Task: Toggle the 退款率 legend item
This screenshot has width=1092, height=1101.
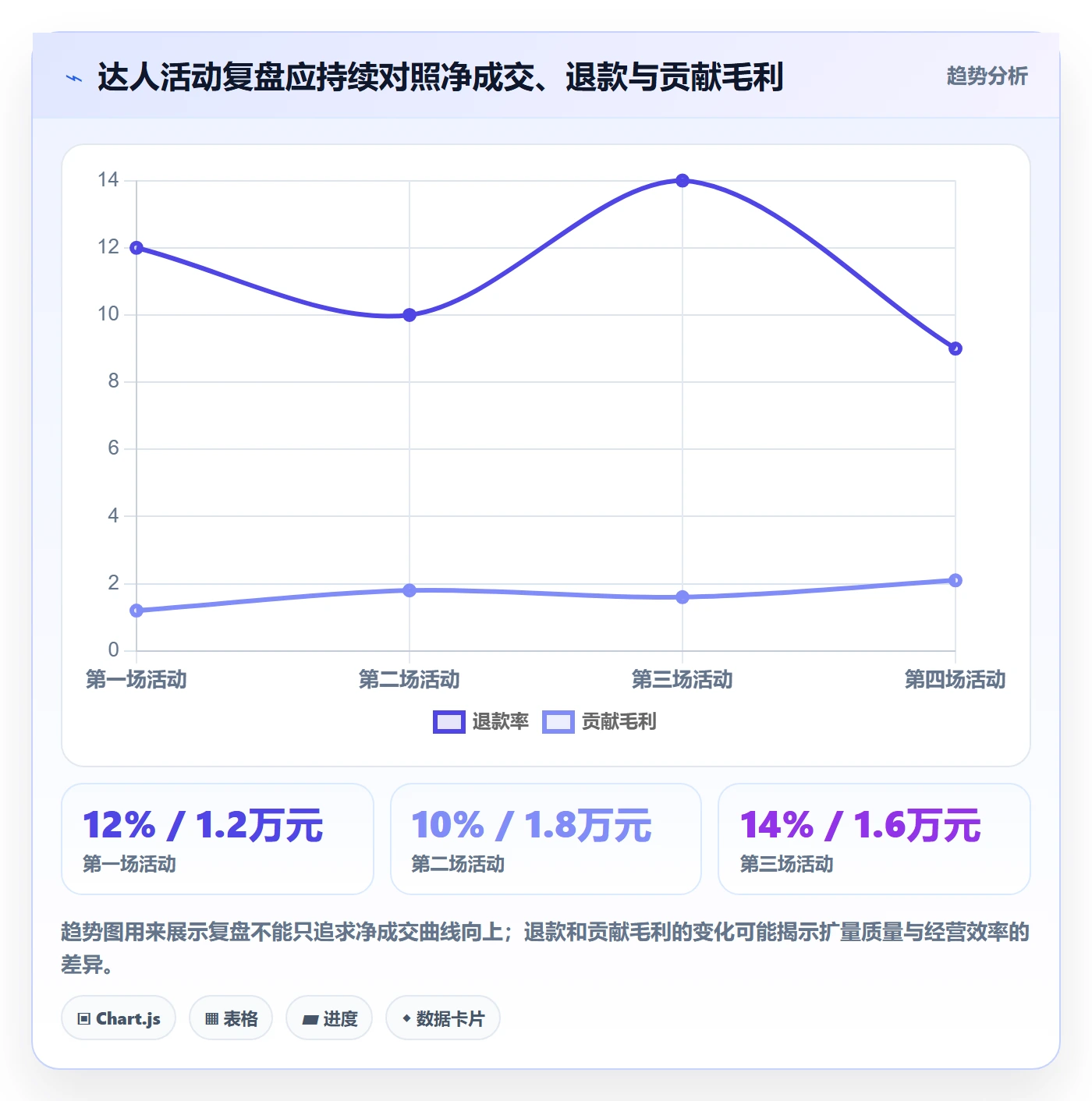Action: (481, 722)
